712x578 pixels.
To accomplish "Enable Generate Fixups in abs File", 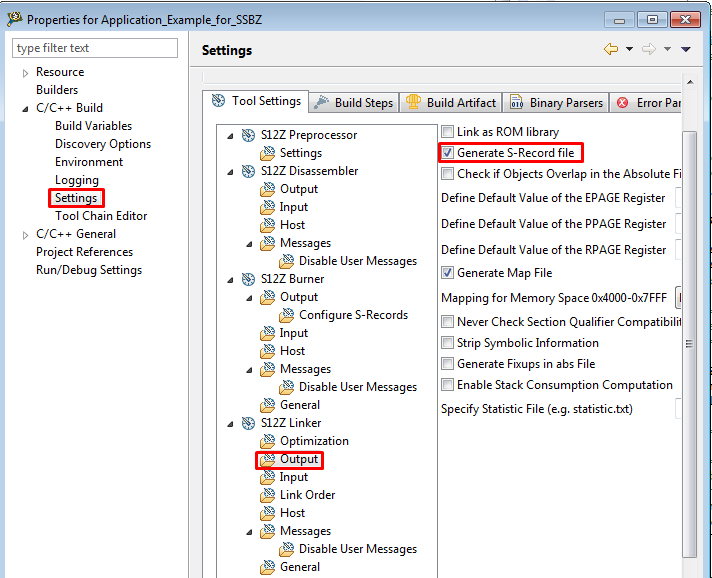I will [447, 363].
